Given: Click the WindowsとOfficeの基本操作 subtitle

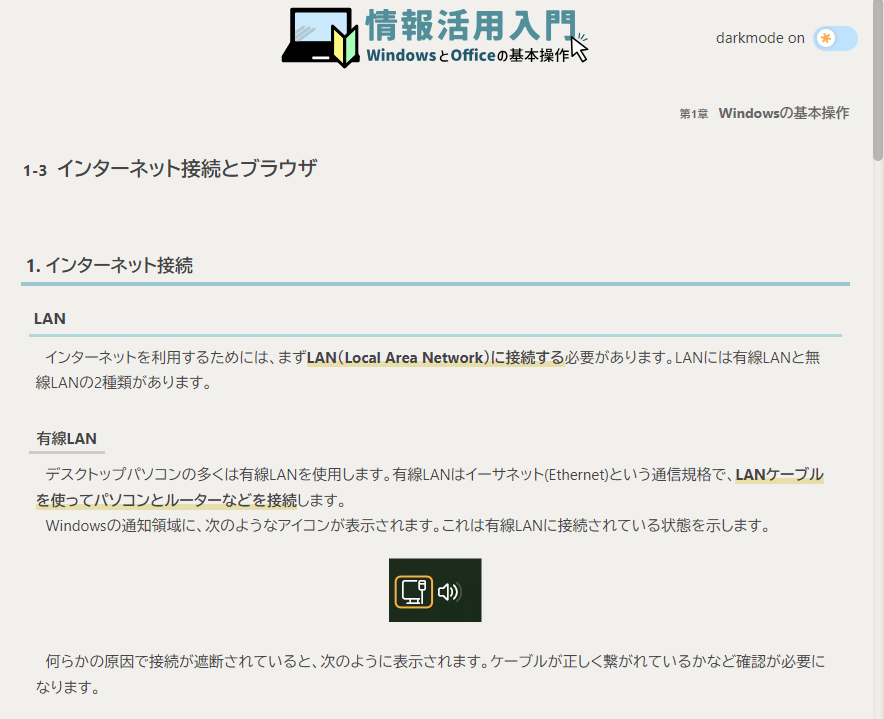Looking at the screenshot, I should (x=468, y=55).
